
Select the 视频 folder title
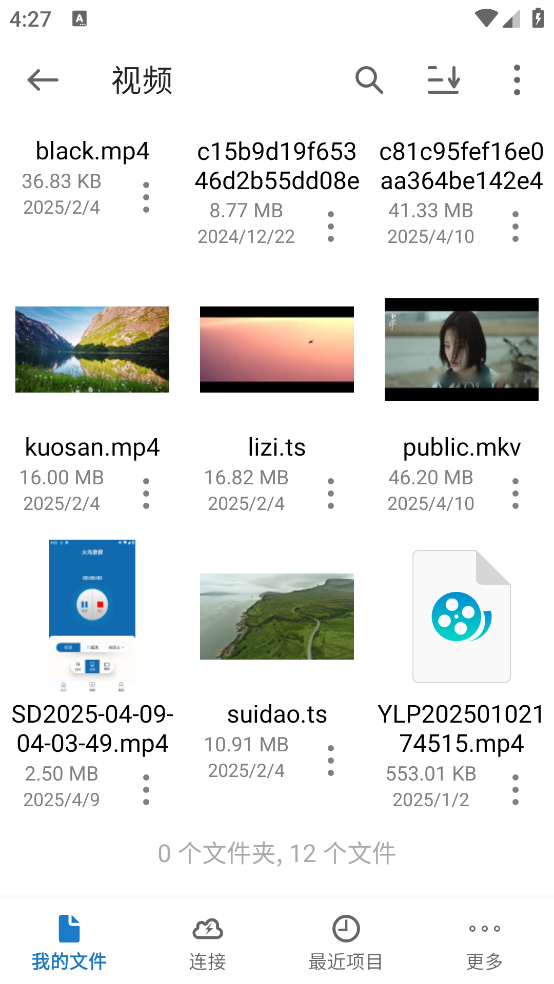142,80
